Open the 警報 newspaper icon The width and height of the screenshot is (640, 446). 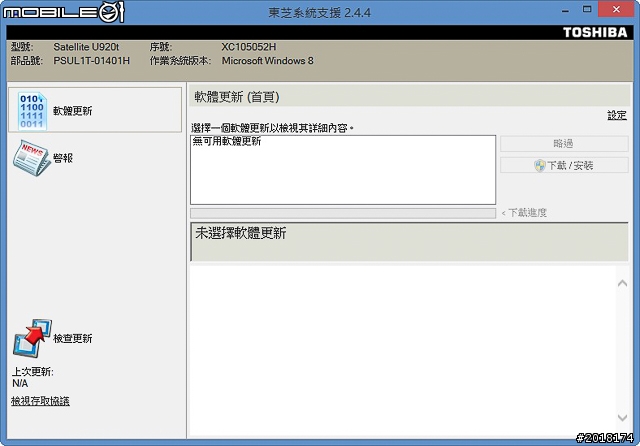click(x=31, y=158)
